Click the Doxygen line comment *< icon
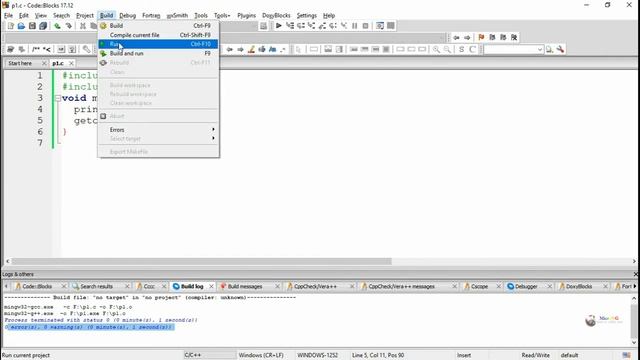This screenshot has height=360, width=640. [x=47, y=49]
